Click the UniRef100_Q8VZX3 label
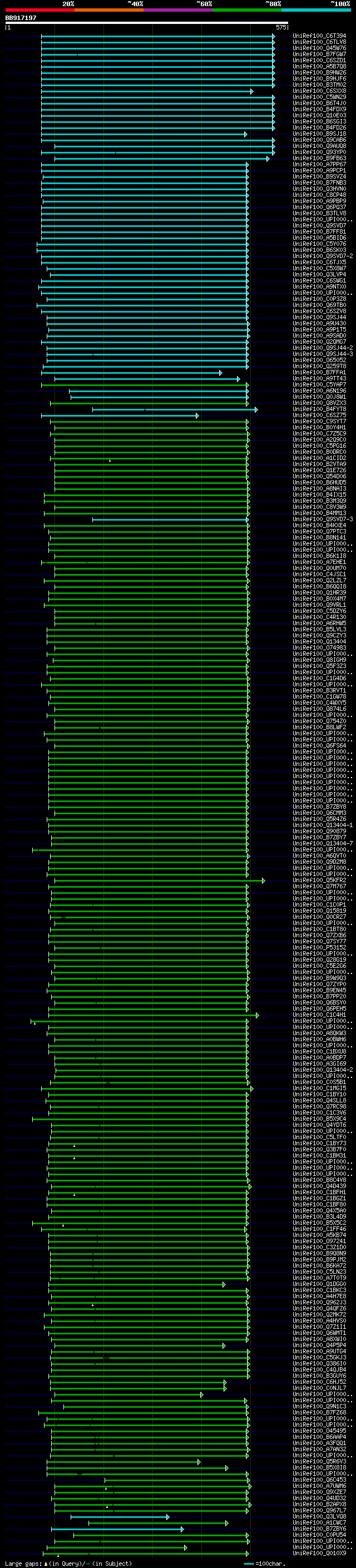 (319, 402)
